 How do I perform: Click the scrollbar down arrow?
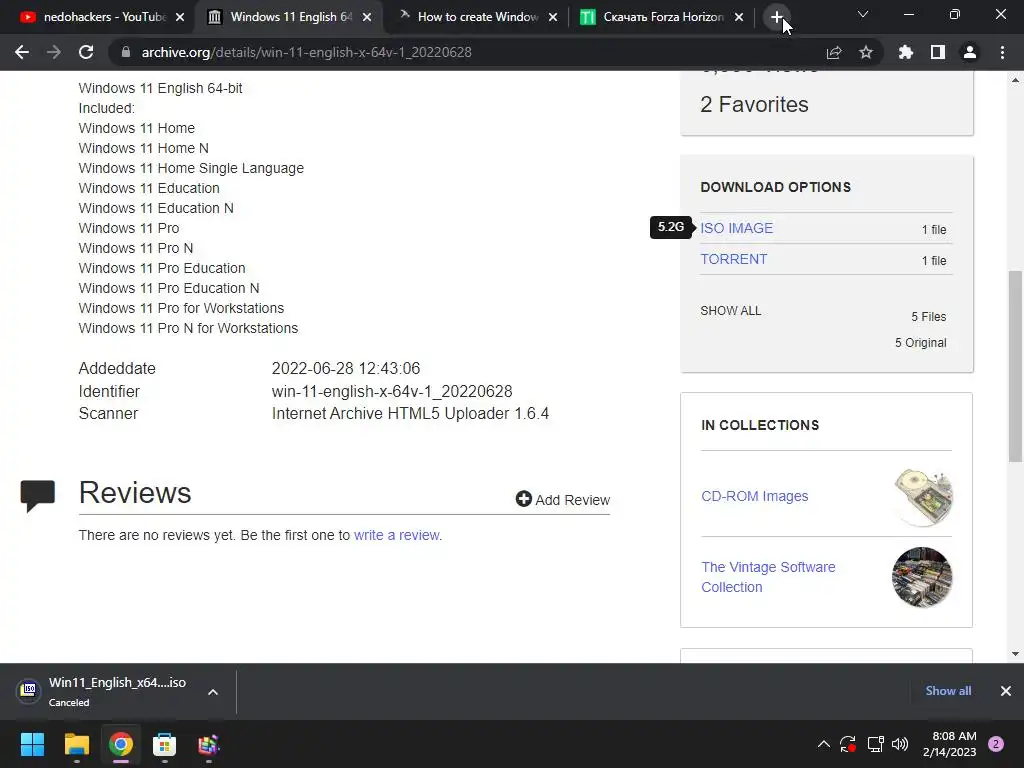coord(1016,654)
